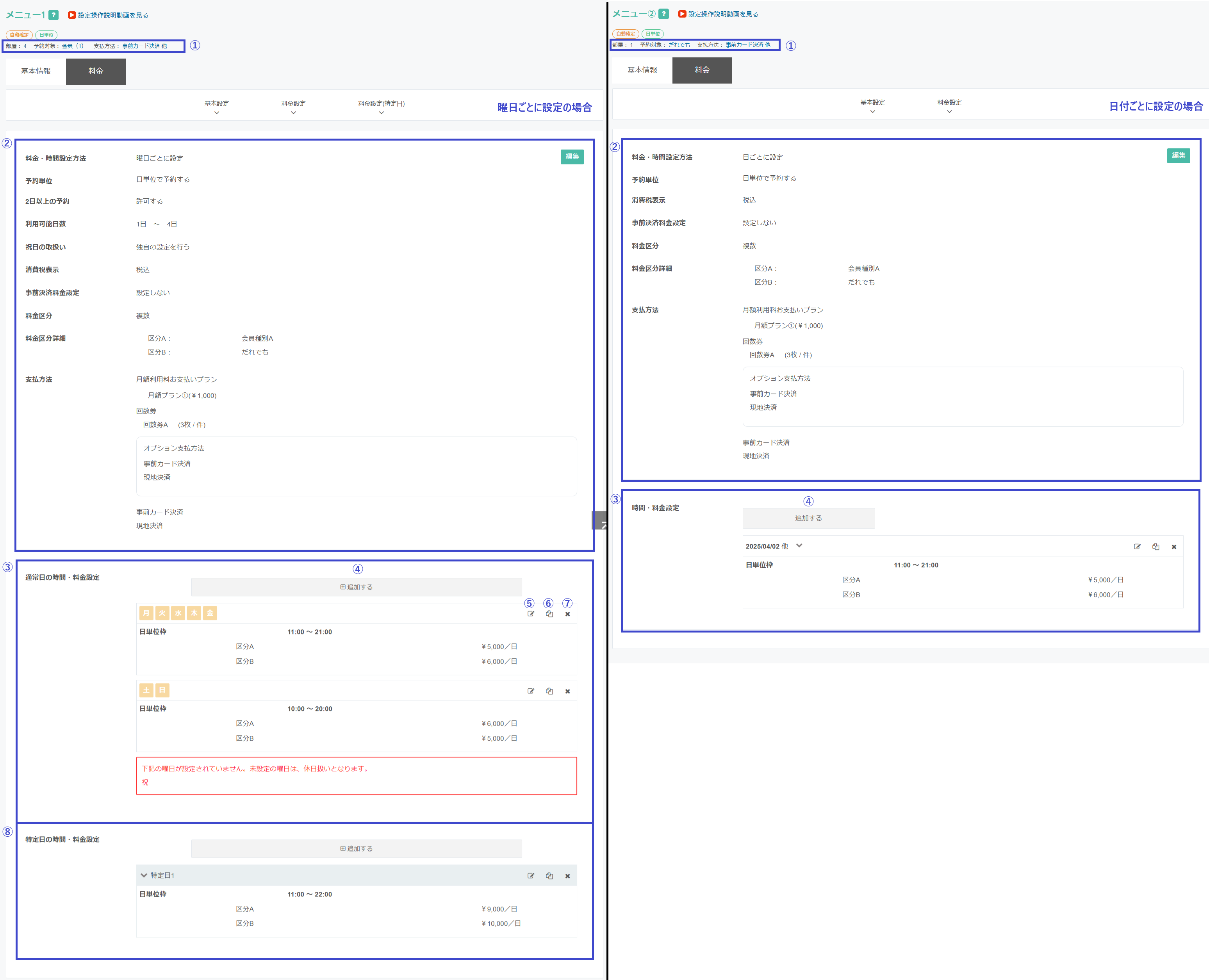Open 料金設定(特定日) anchor in メニュー1

pyautogui.click(x=381, y=107)
